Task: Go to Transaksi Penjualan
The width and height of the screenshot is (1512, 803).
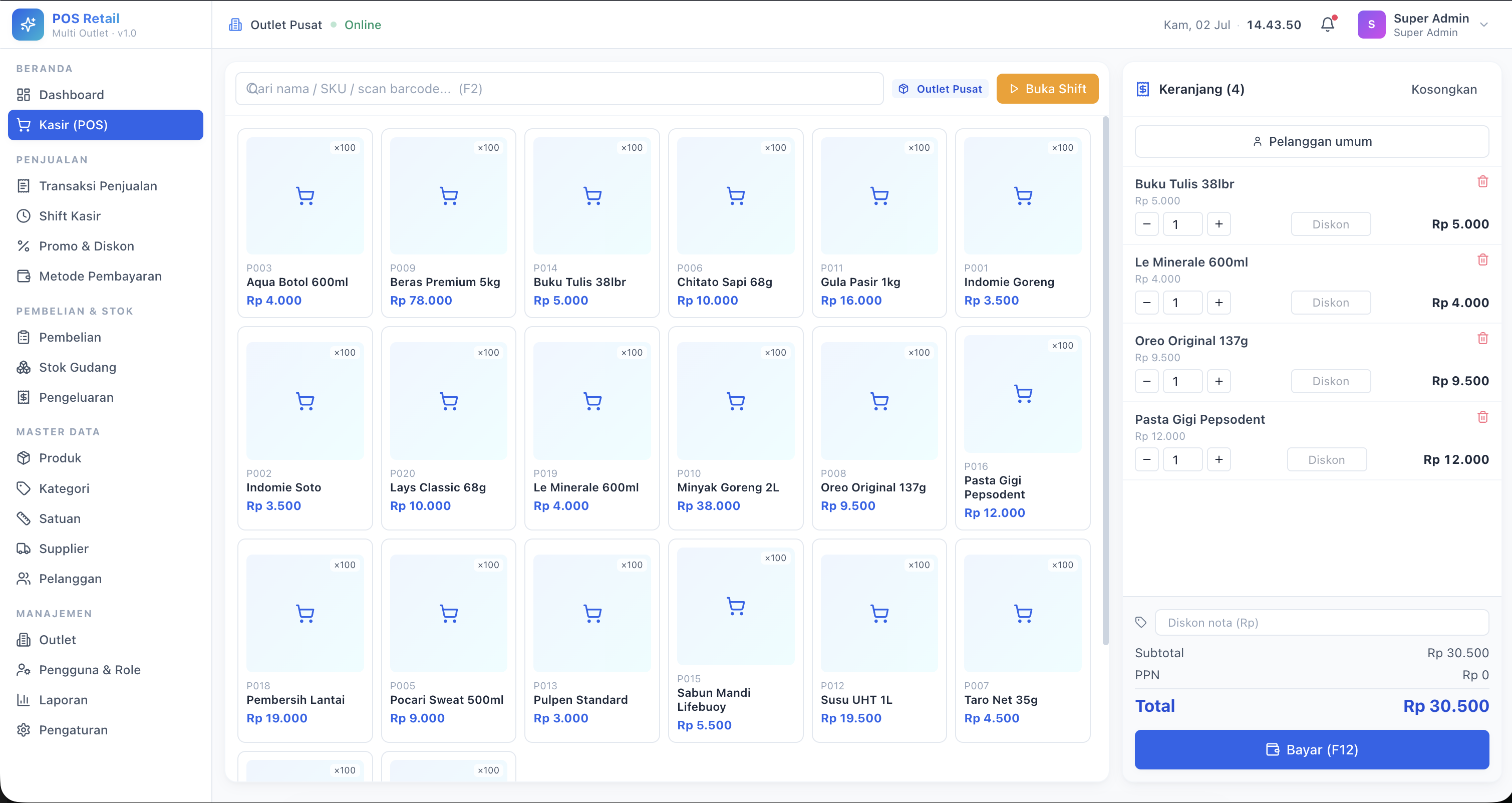Action: tap(106, 186)
